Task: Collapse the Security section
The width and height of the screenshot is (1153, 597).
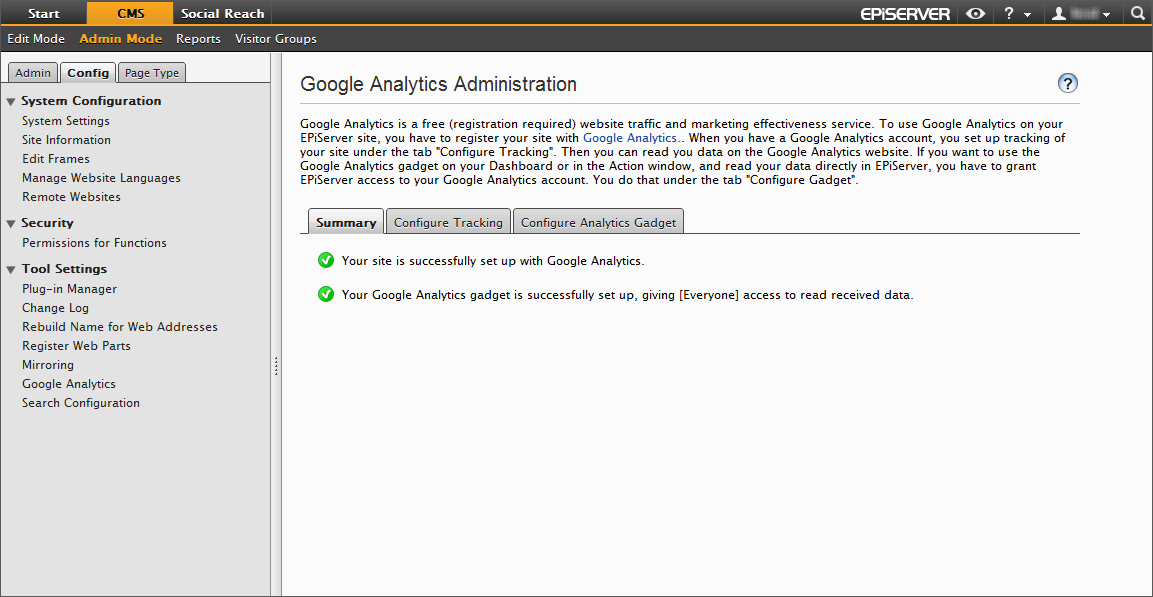Action: [11, 223]
